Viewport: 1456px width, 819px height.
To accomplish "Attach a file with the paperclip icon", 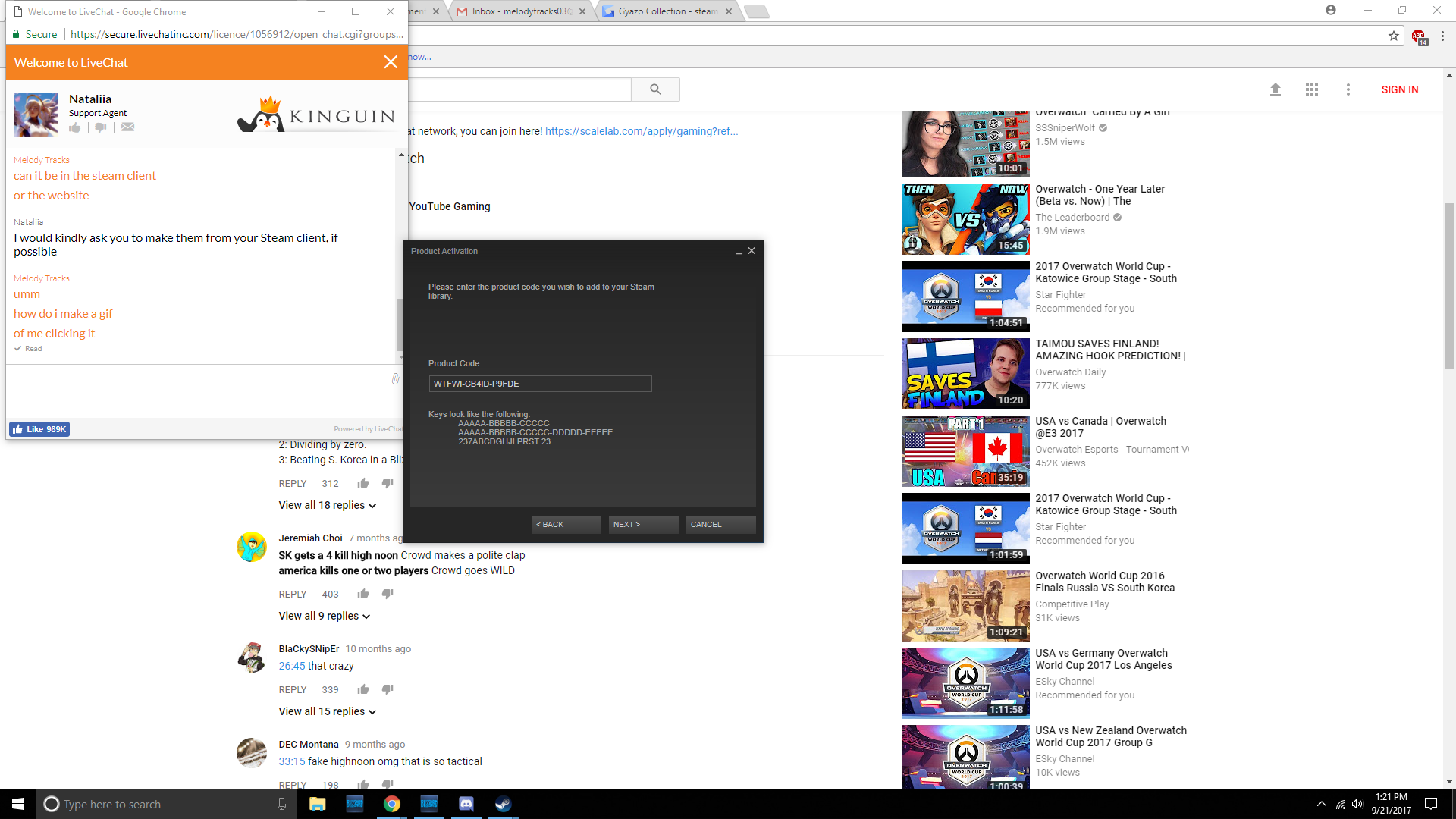I will tap(395, 378).
